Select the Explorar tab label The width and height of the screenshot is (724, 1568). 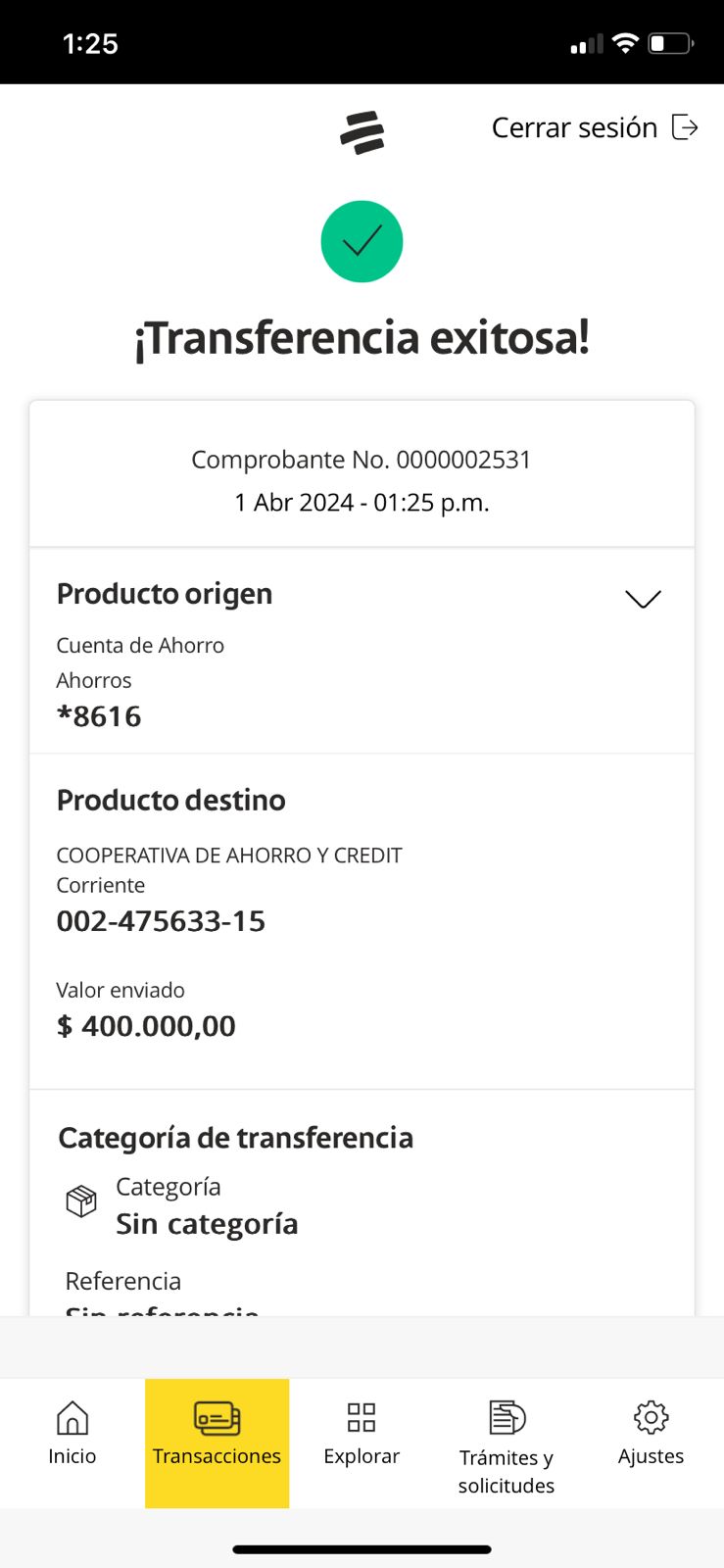point(362,1456)
